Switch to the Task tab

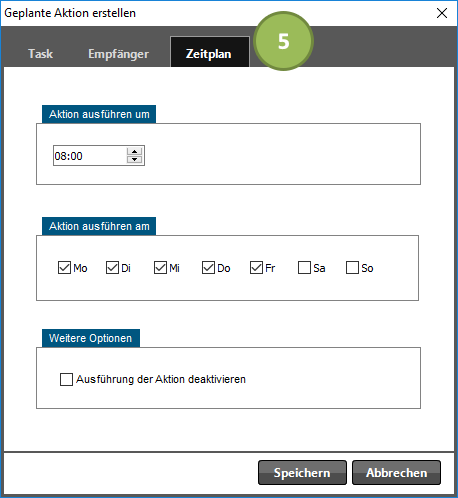40,54
